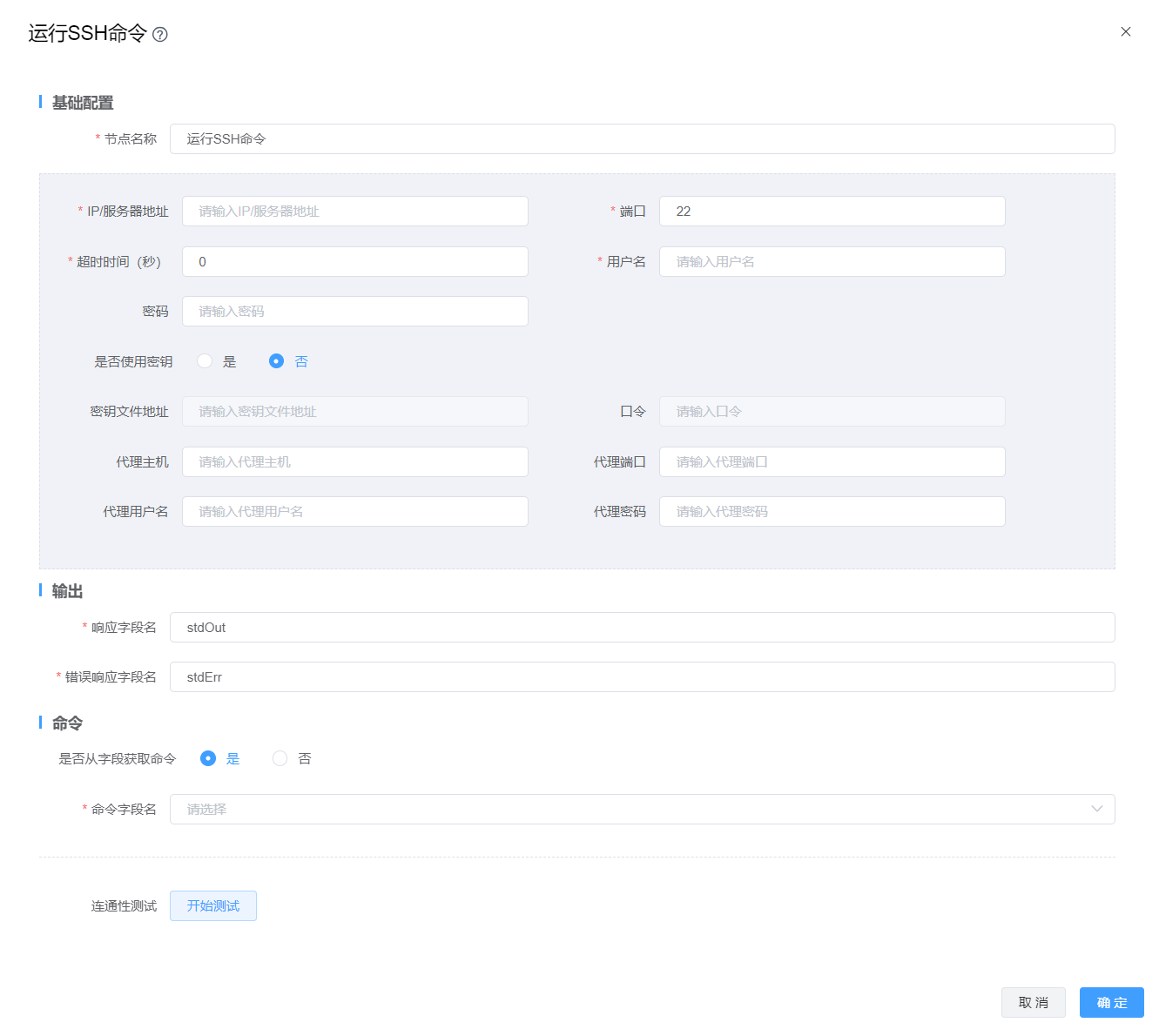The image size is (1159, 1036).
Task: Focus the 响应字段名 field with stdOut
Action: click(x=642, y=628)
